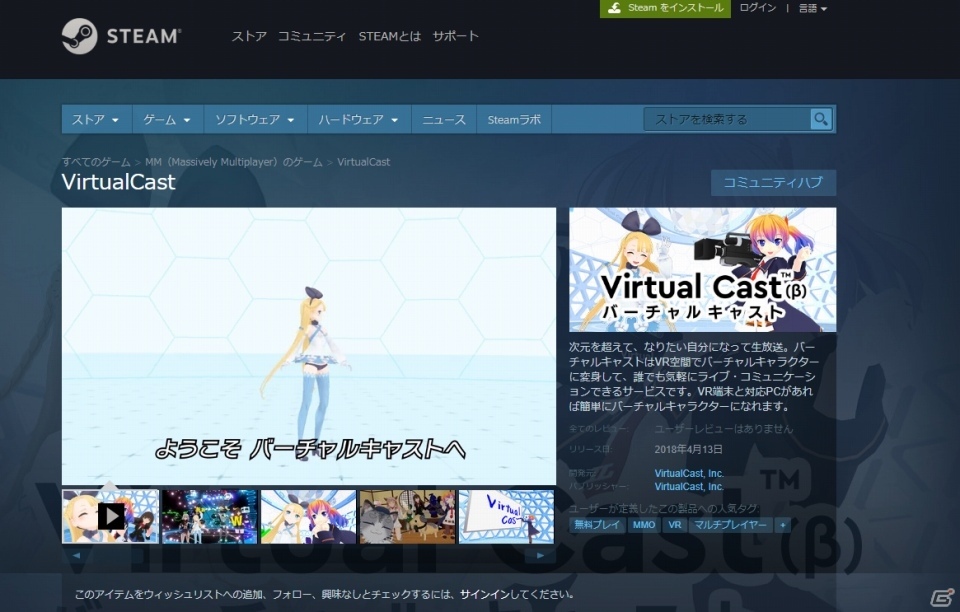Viewport: 960px width, 612px height.
Task: Open コミュニティ in the top header
Action: pos(312,36)
